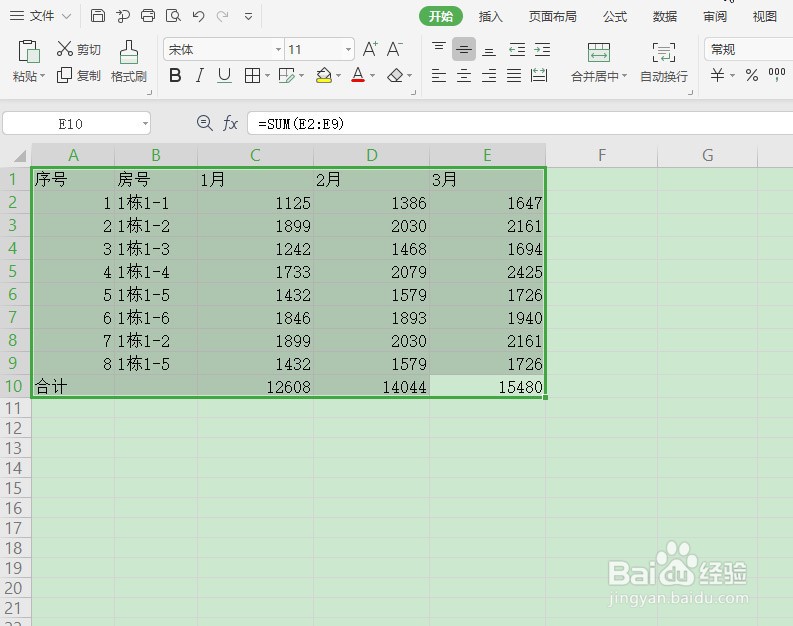Open number format 常规 combo box

[748, 50]
